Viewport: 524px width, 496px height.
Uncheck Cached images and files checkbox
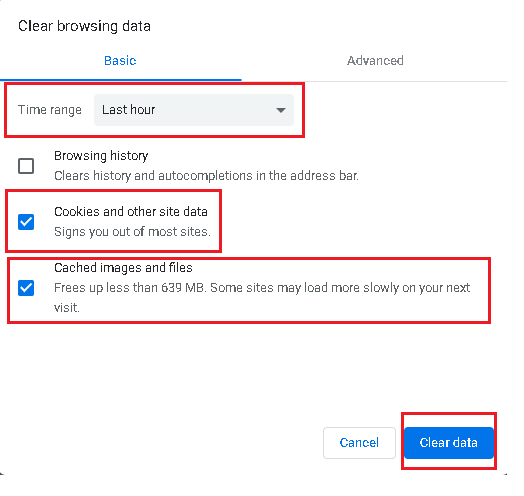[x=26, y=288]
